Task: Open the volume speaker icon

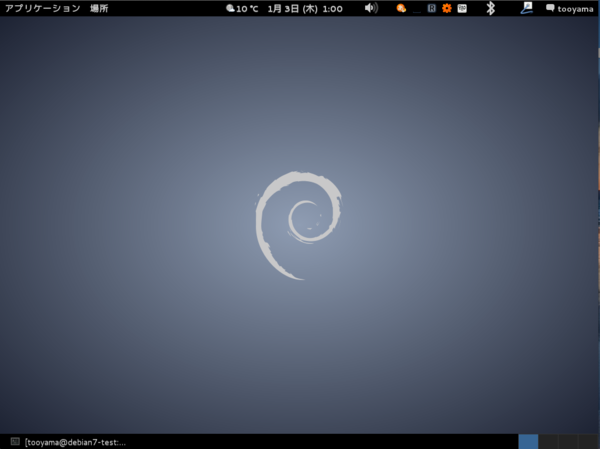Action: [x=371, y=8]
